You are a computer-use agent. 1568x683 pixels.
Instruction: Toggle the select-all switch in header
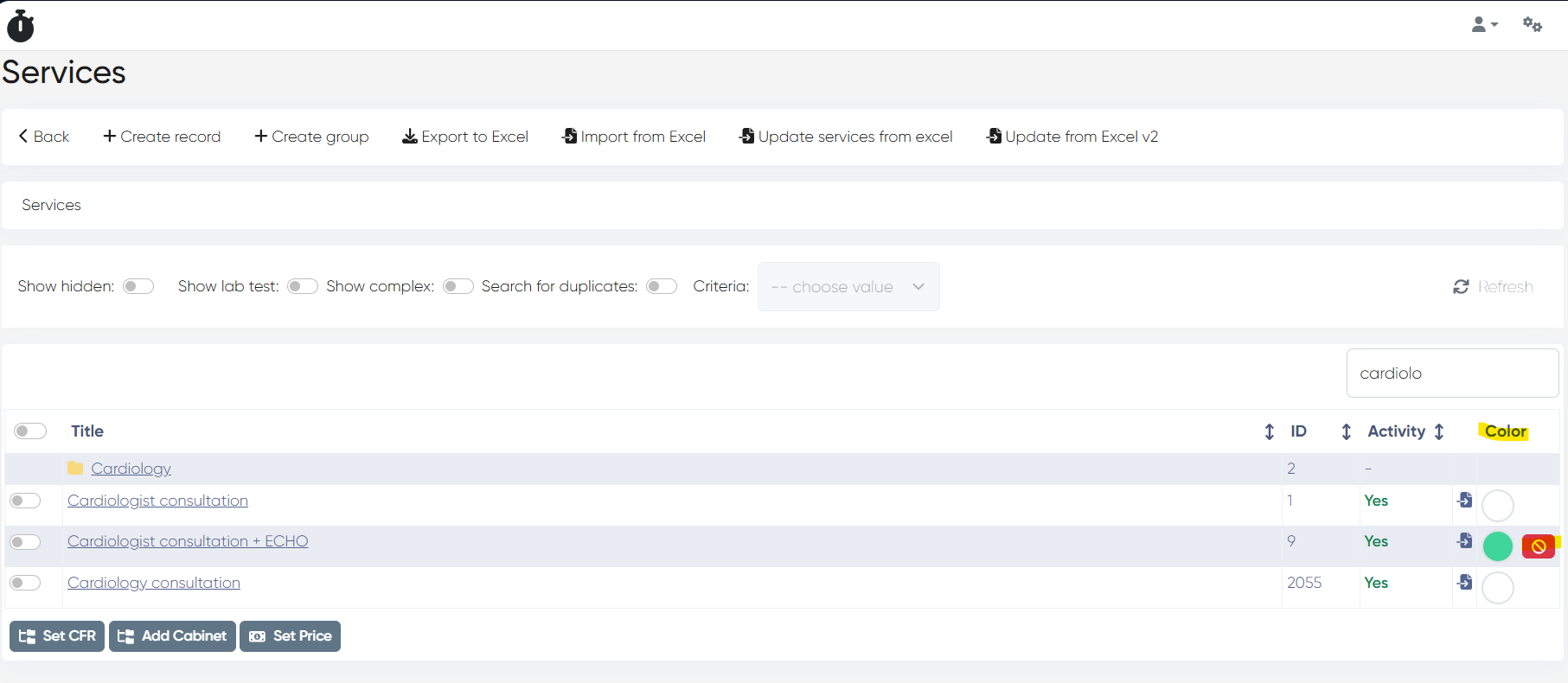tap(30, 431)
